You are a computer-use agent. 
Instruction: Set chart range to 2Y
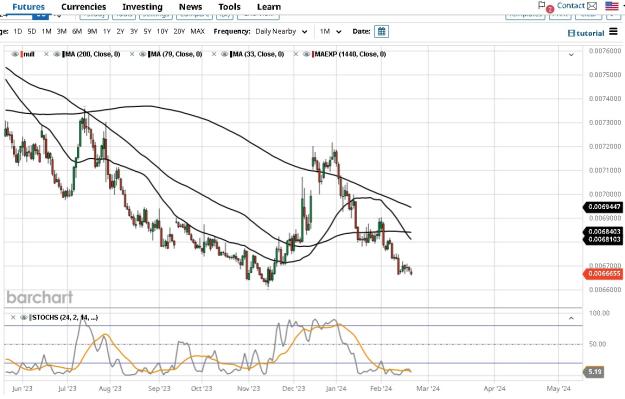tap(120, 31)
